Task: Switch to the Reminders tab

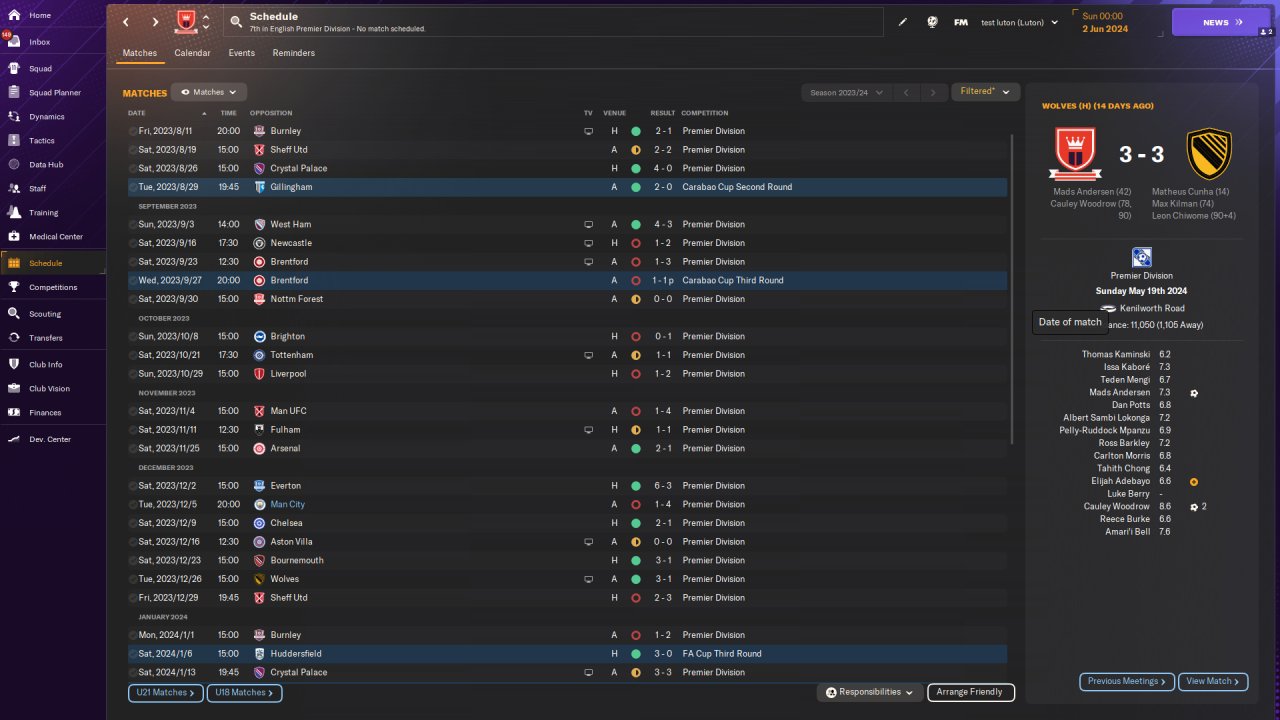Action: [293, 53]
